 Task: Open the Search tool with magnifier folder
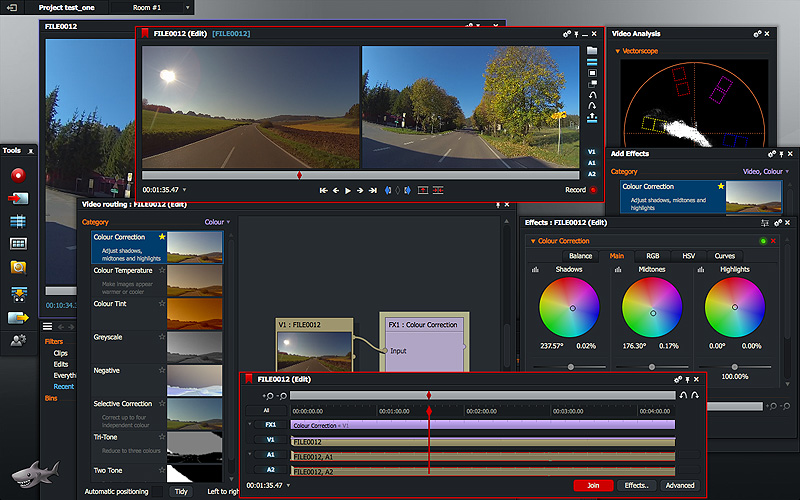[x=18, y=267]
